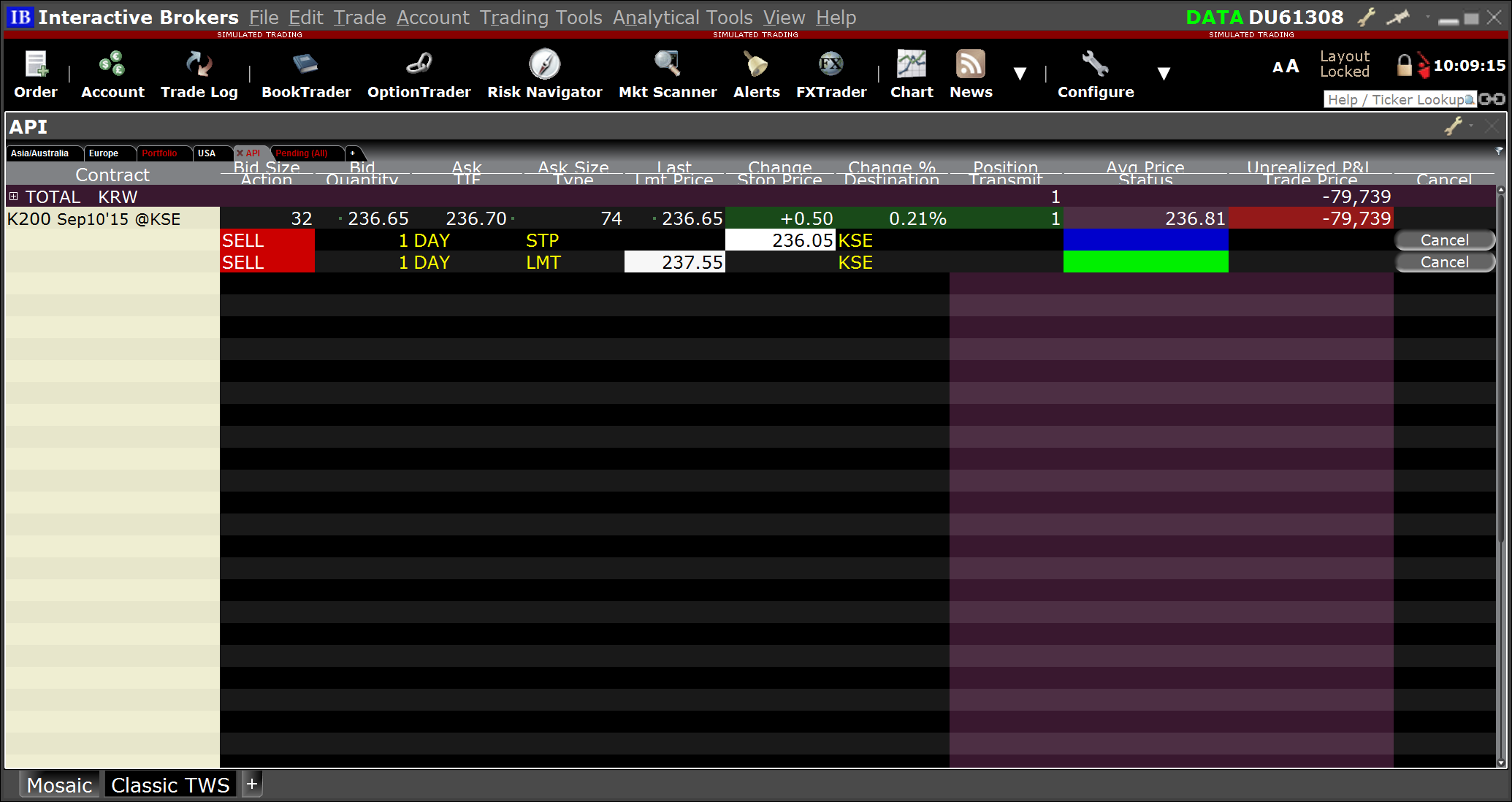Screen dimensions: 1512x802
Task: Open the Trading Tools menu
Action: point(541,18)
